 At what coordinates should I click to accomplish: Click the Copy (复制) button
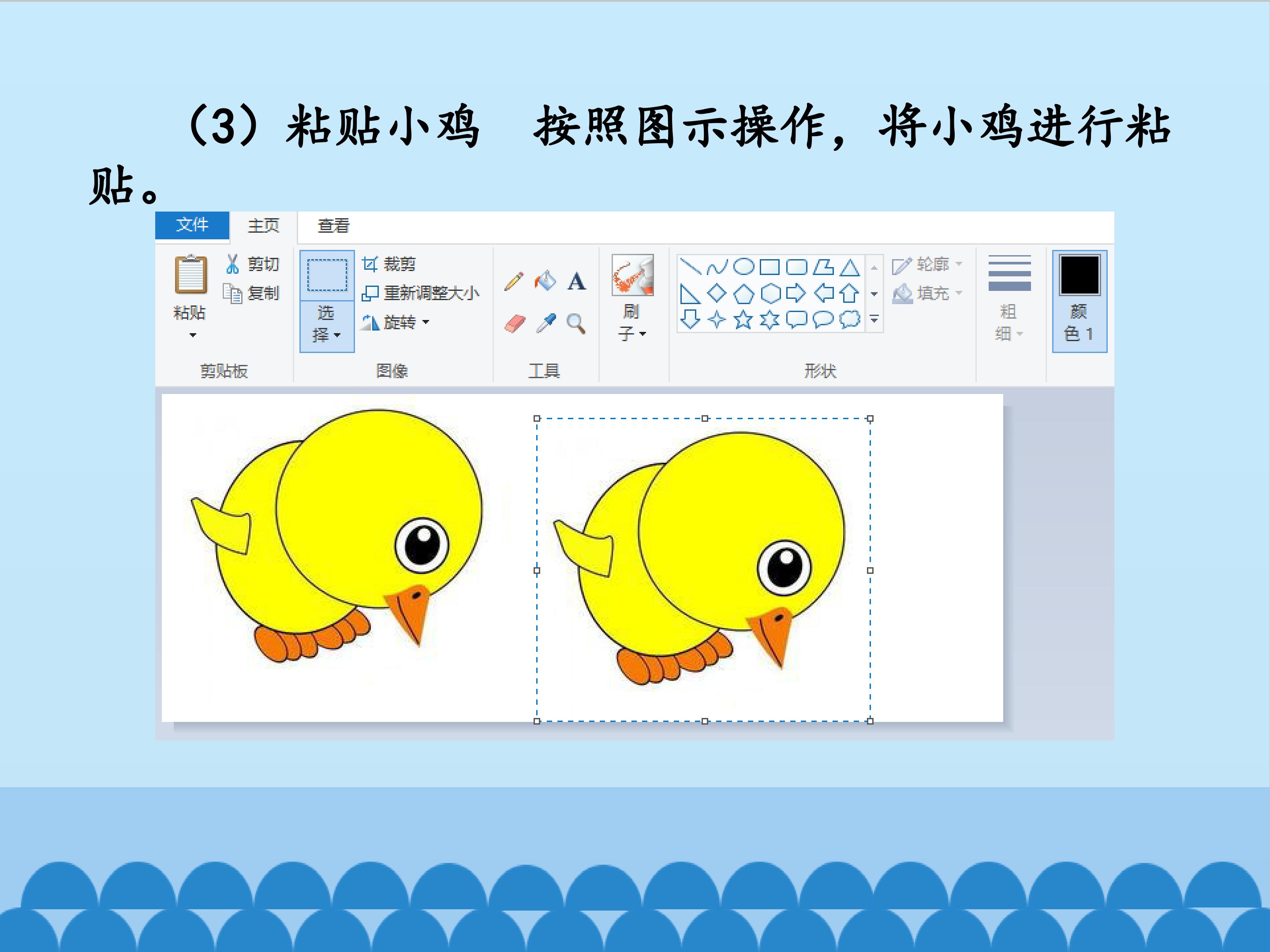(251, 293)
